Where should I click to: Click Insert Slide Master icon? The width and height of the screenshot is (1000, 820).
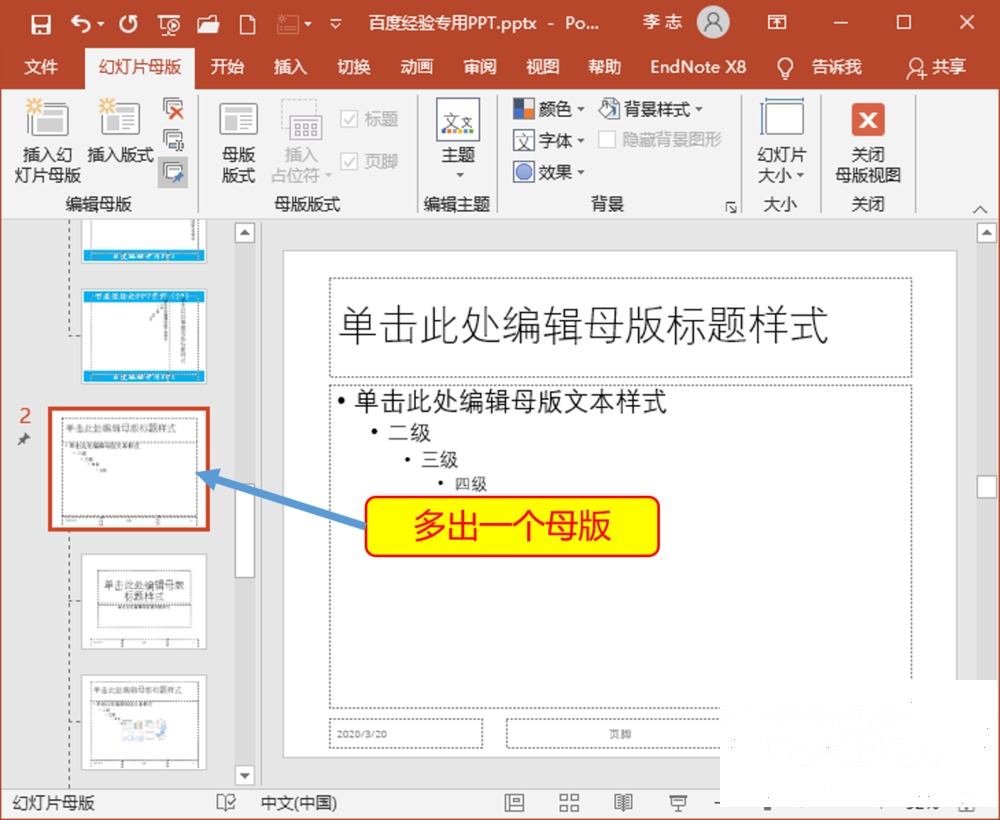point(47,118)
